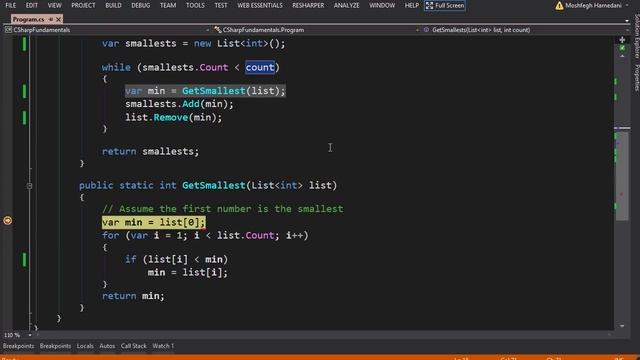
Task: Click the vertical scrollbar up arrow
Action: point(622,56)
